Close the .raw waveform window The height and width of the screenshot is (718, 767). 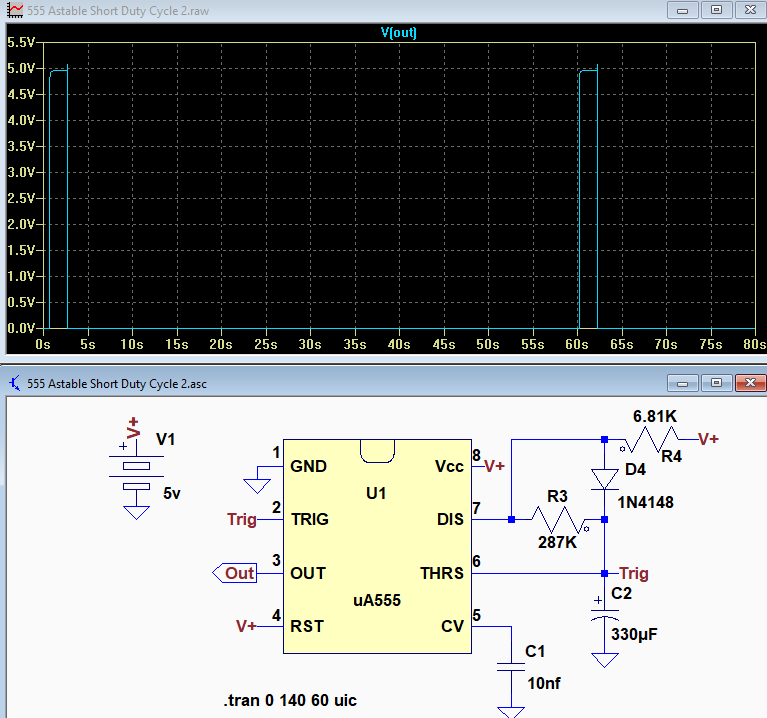coord(750,10)
